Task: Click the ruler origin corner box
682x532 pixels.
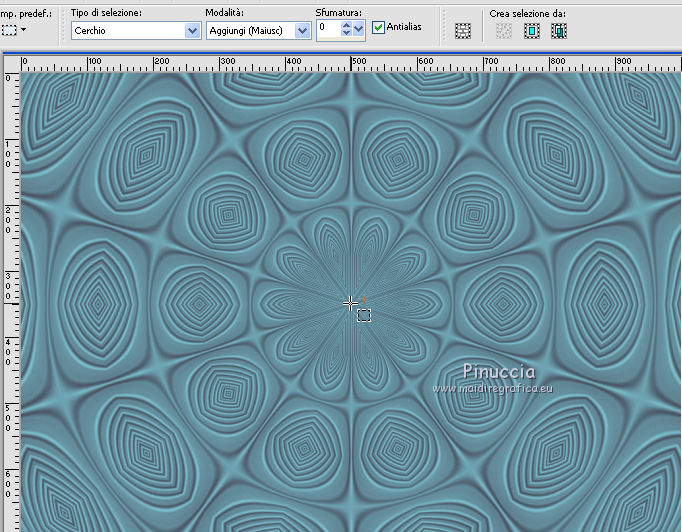Action: (9, 62)
